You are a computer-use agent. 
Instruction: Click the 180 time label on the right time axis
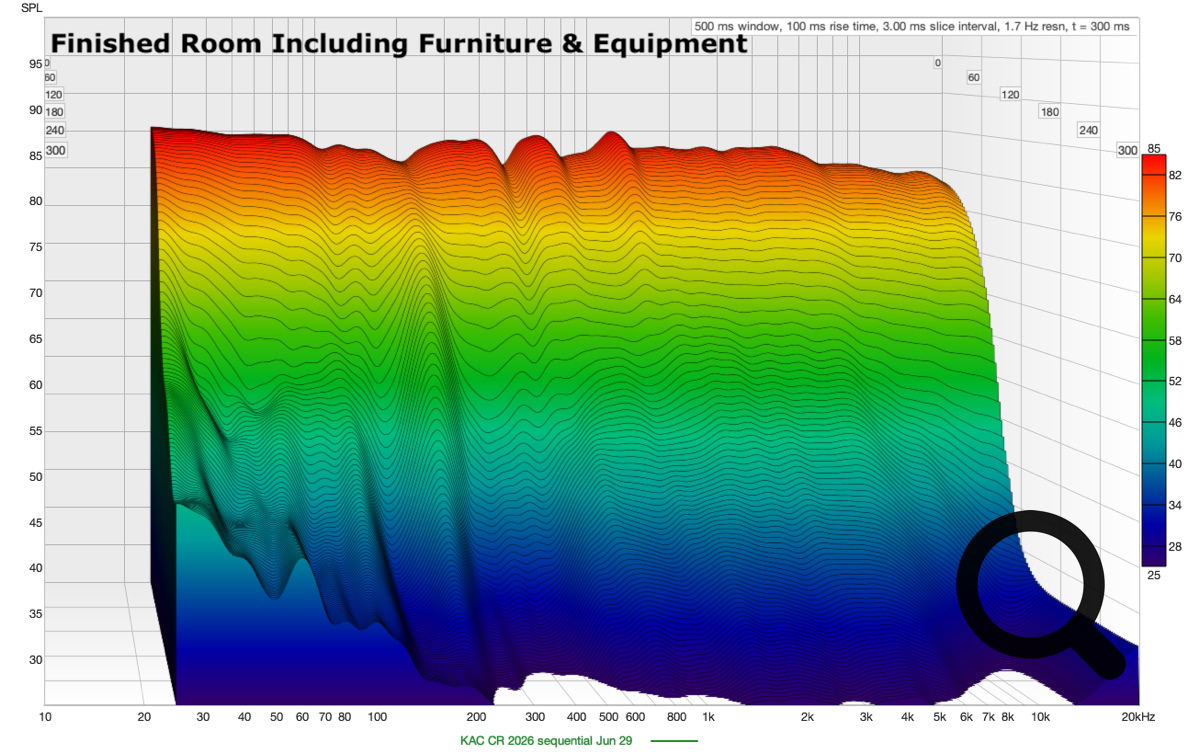click(1049, 112)
